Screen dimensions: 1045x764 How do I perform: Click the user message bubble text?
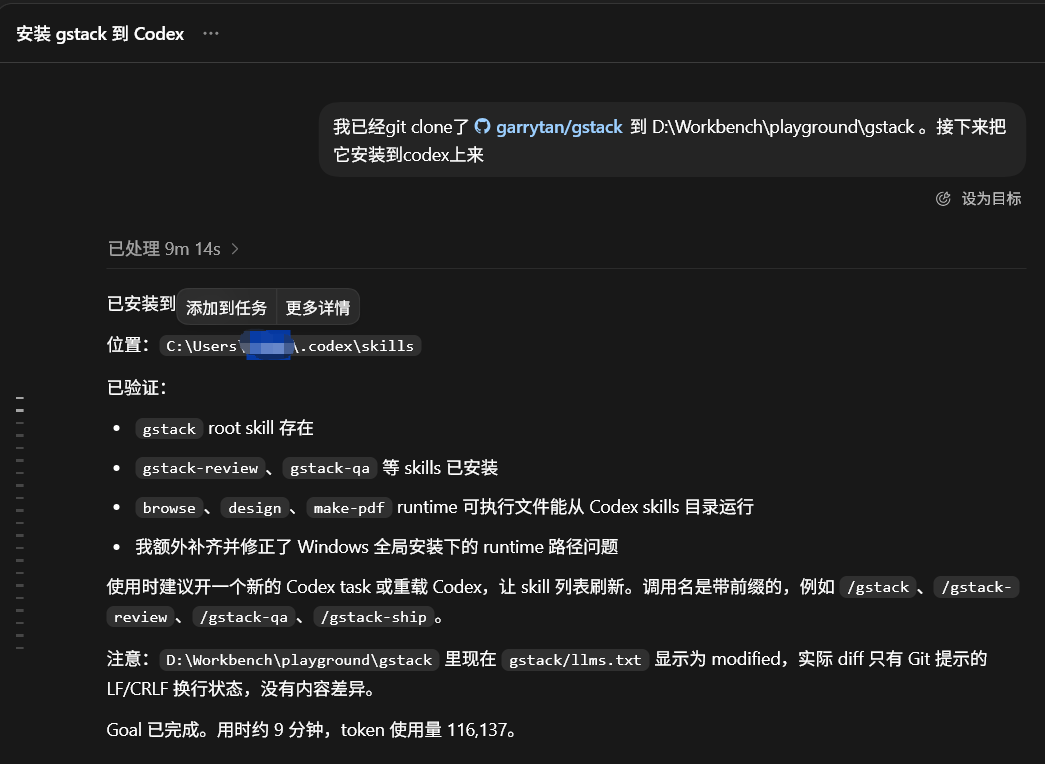pyautogui.click(x=672, y=140)
